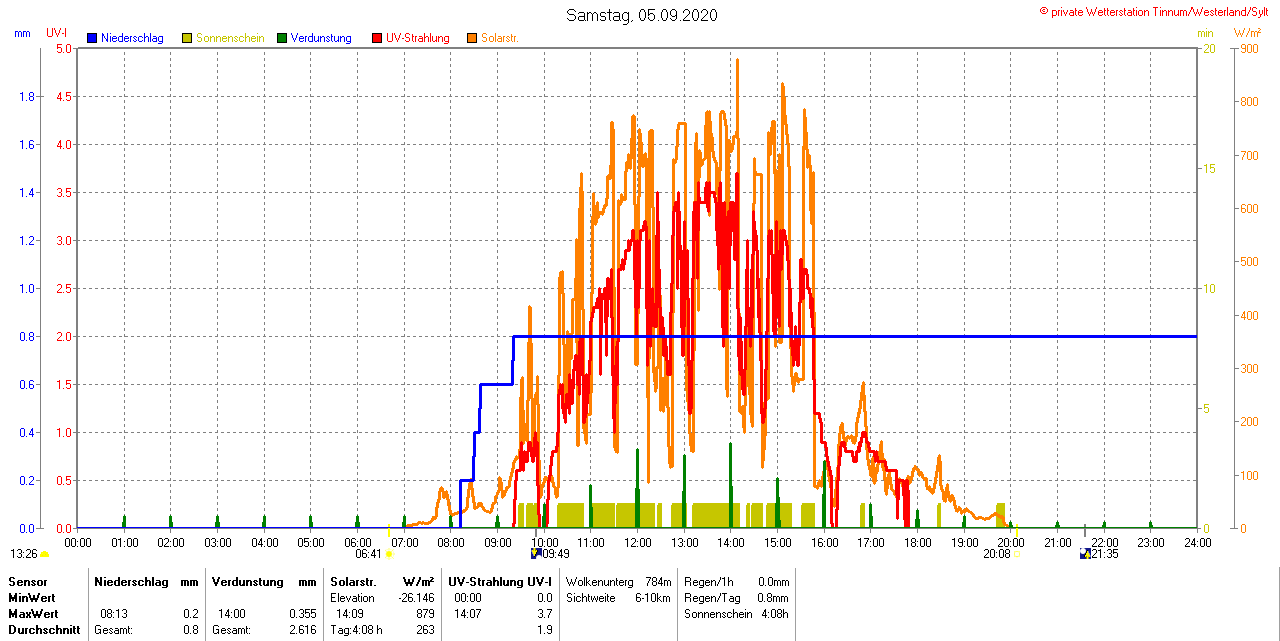Click the sun icon beside 13:26
Screen dimensions: 1280x641
coord(44,554)
